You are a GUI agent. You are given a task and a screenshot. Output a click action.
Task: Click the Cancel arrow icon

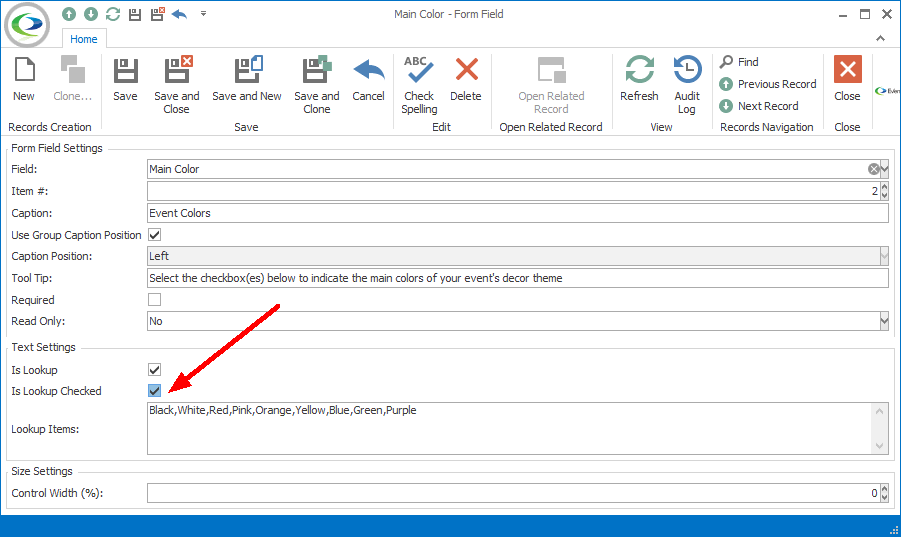tap(368, 70)
